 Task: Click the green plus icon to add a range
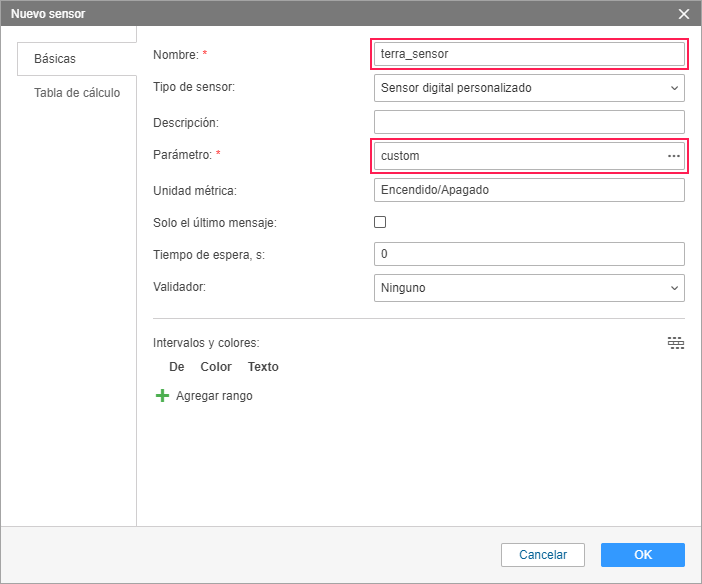pos(162,396)
